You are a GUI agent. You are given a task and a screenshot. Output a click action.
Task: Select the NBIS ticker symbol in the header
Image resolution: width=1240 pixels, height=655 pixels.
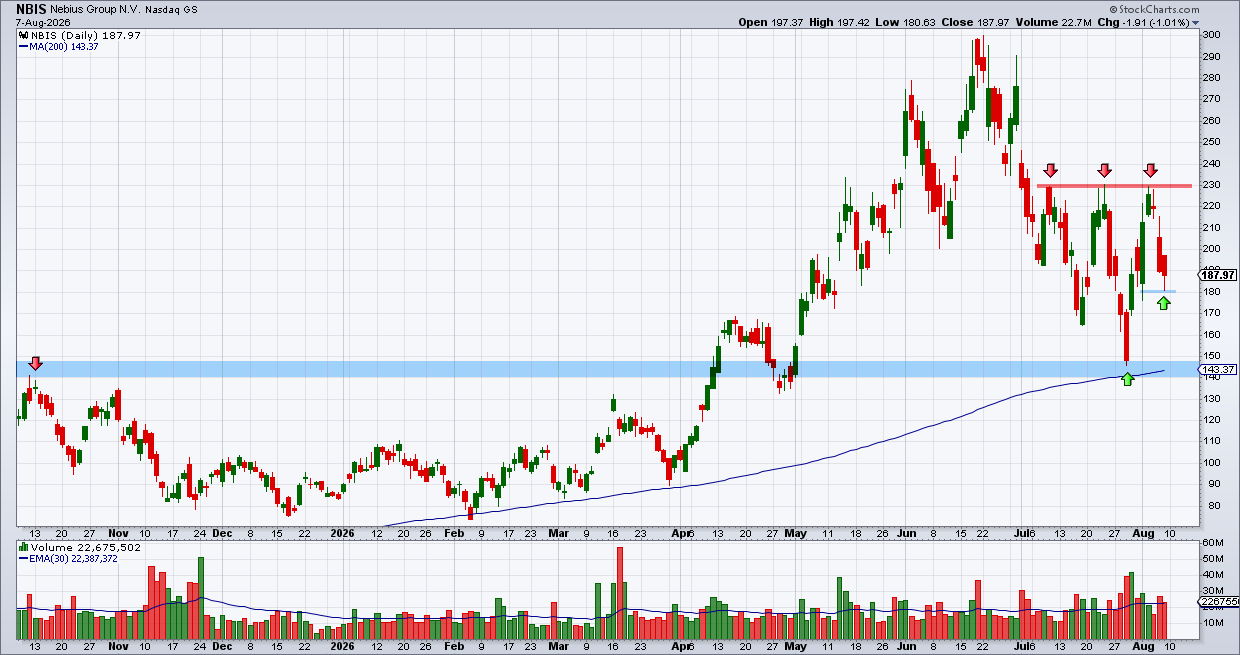click(x=32, y=7)
